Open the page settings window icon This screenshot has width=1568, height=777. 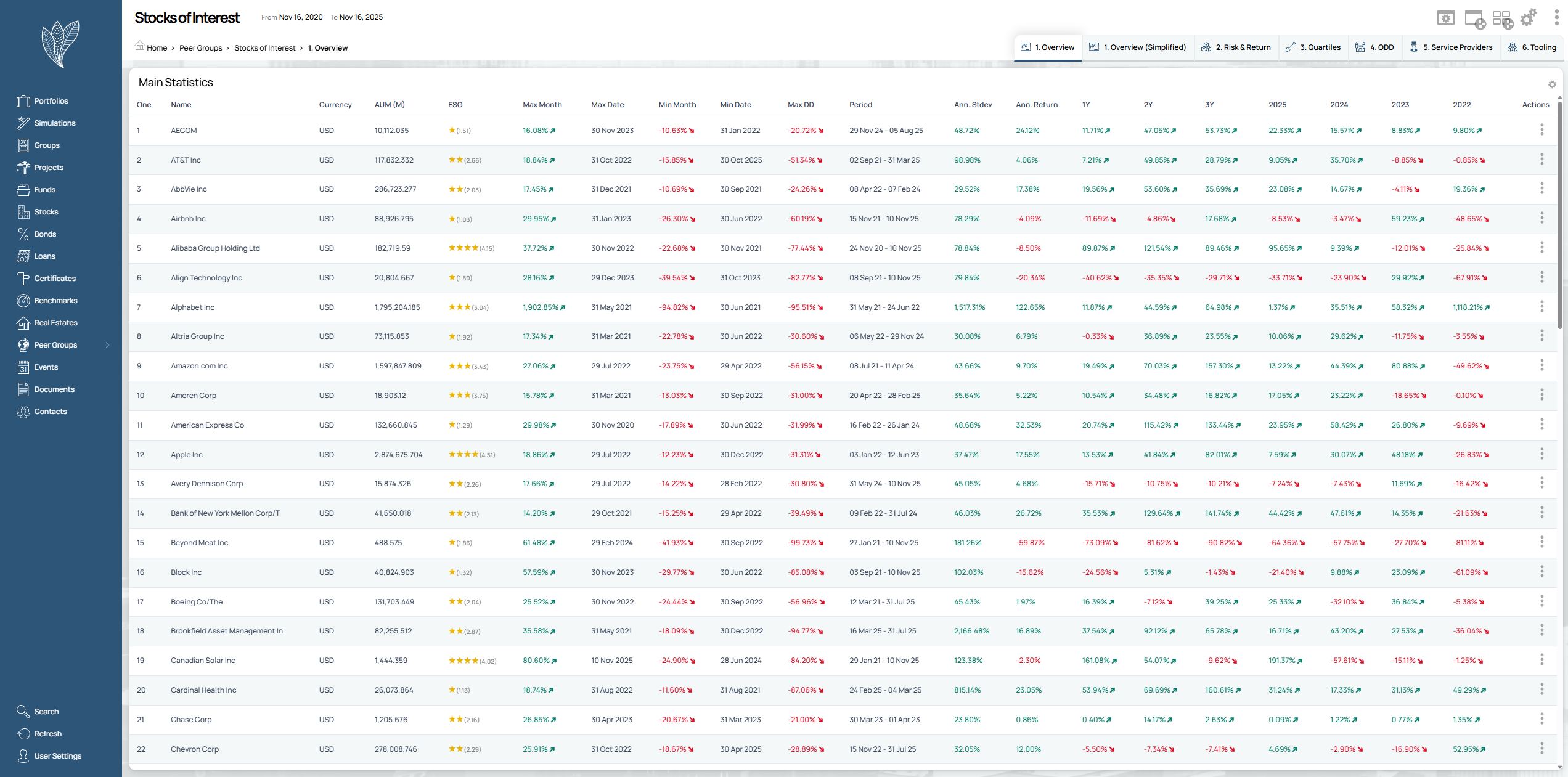[x=1445, y=18]
